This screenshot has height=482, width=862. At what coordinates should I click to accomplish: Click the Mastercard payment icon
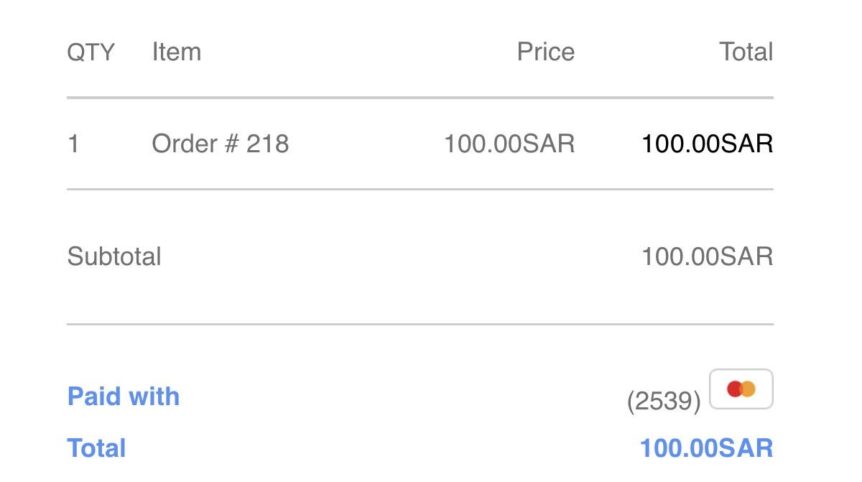(741, 389)
